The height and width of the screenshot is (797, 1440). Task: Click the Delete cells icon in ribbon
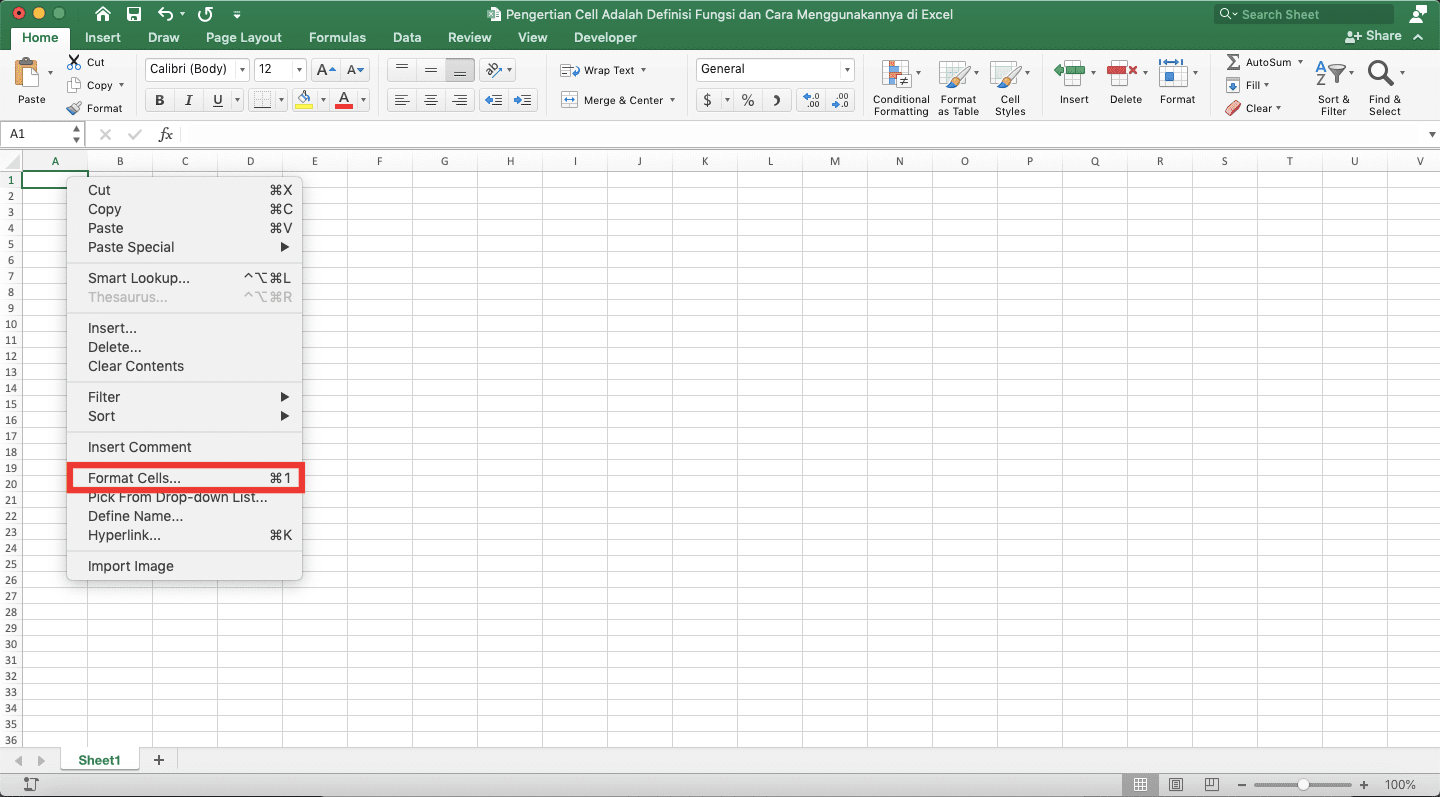1121,73
